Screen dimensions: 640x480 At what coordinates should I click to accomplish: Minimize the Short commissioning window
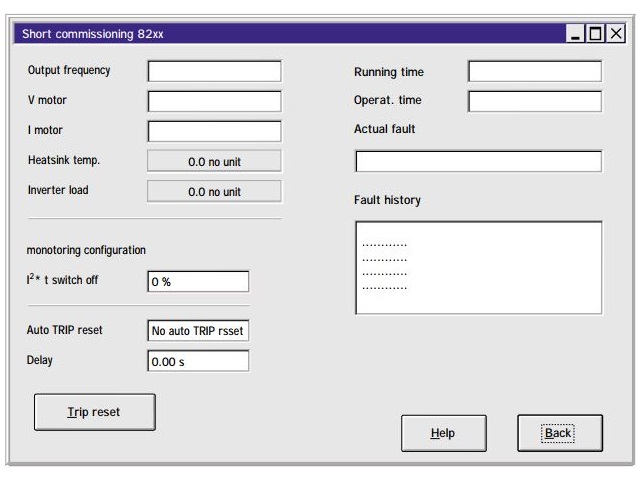pyautogui.click(x=577, y=34)
